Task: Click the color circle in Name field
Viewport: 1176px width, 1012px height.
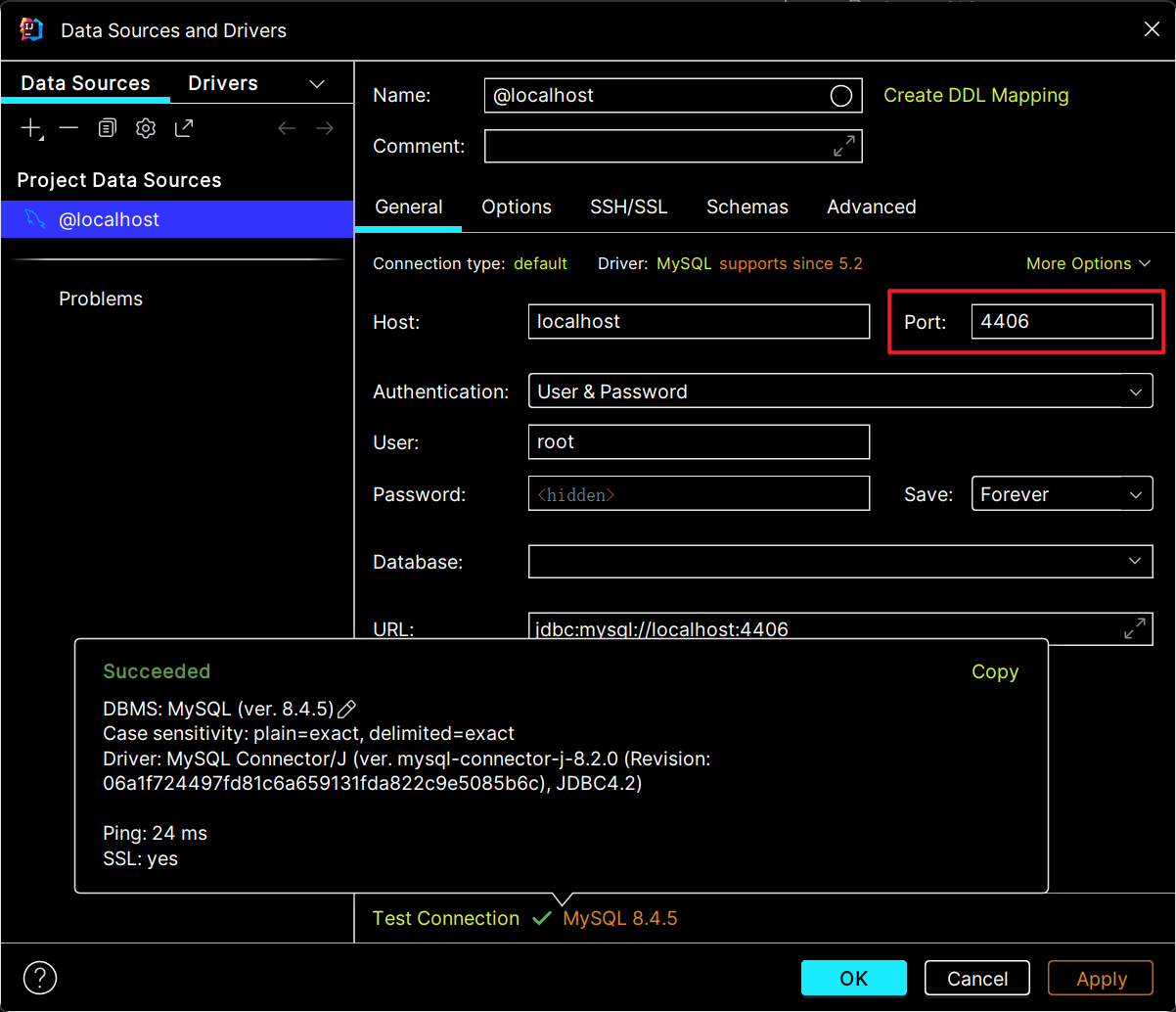Action: click(840, 96)
